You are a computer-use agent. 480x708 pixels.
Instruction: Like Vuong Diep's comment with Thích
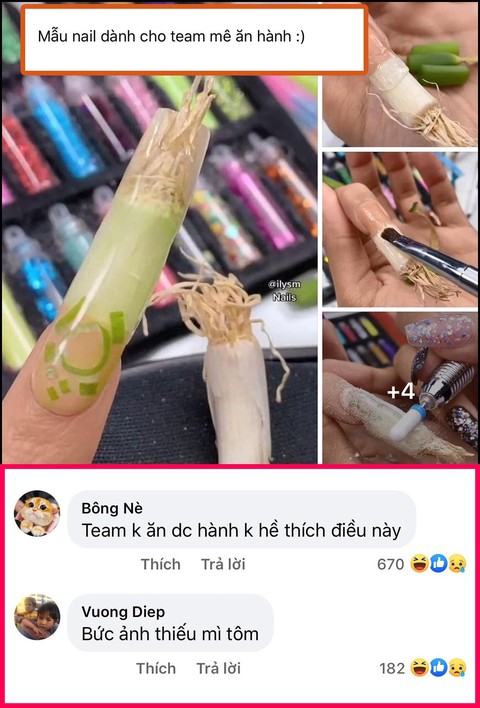[x=156, y=668]
